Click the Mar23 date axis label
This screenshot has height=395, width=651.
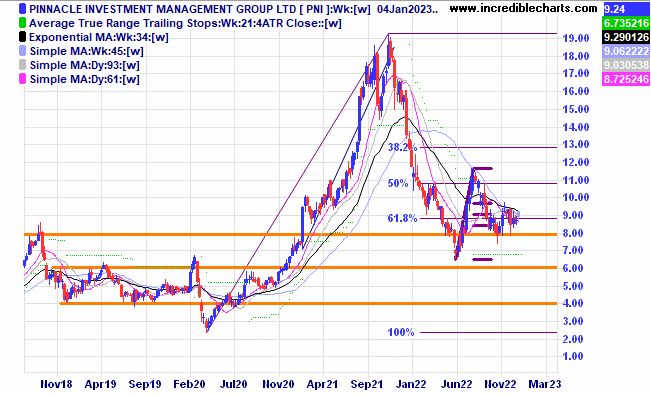(544, 384)
